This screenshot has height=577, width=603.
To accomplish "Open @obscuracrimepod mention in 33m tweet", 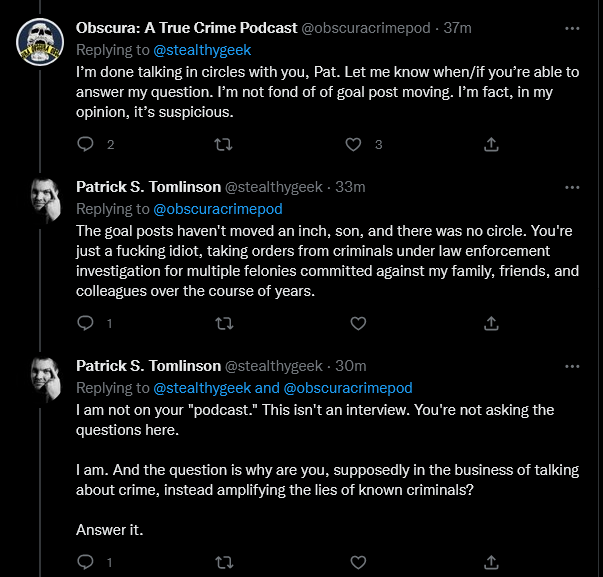I will [x=218, y=209].
